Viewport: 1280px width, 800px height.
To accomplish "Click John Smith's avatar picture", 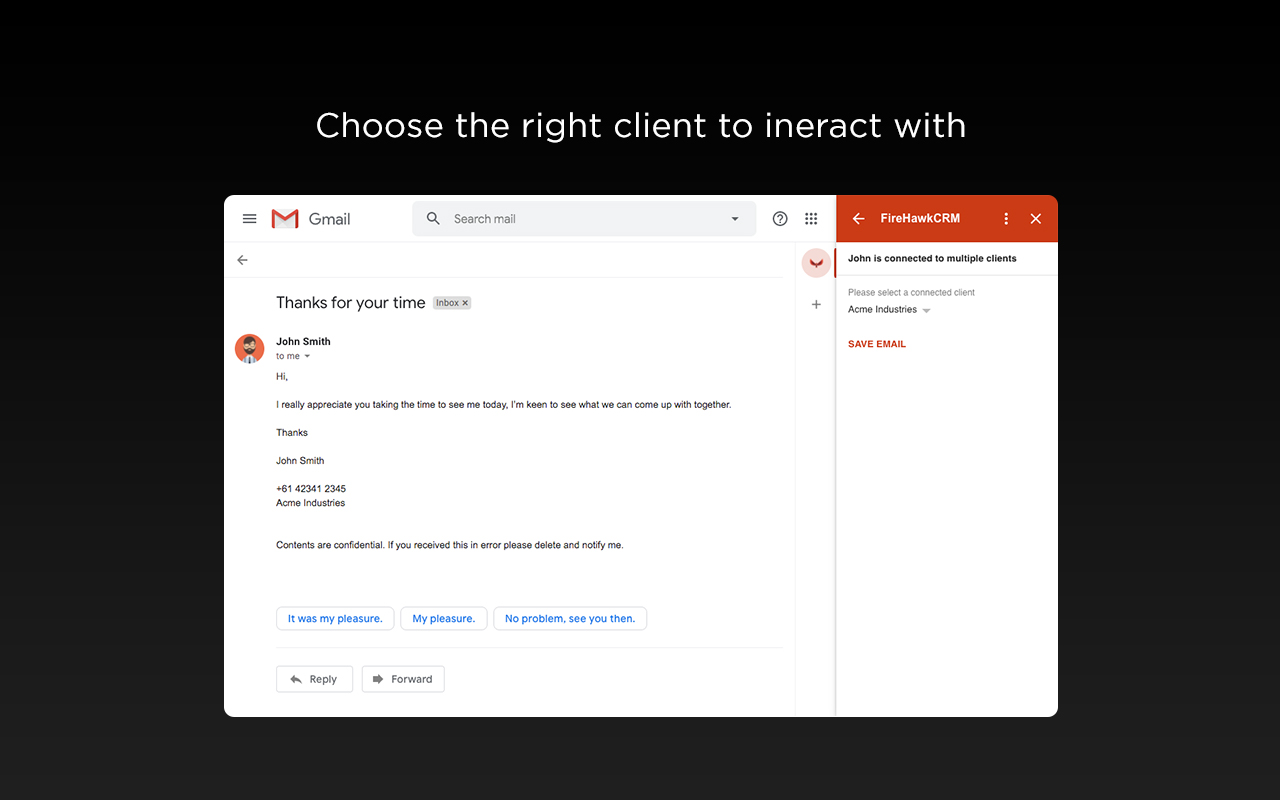I will point(249,348).
